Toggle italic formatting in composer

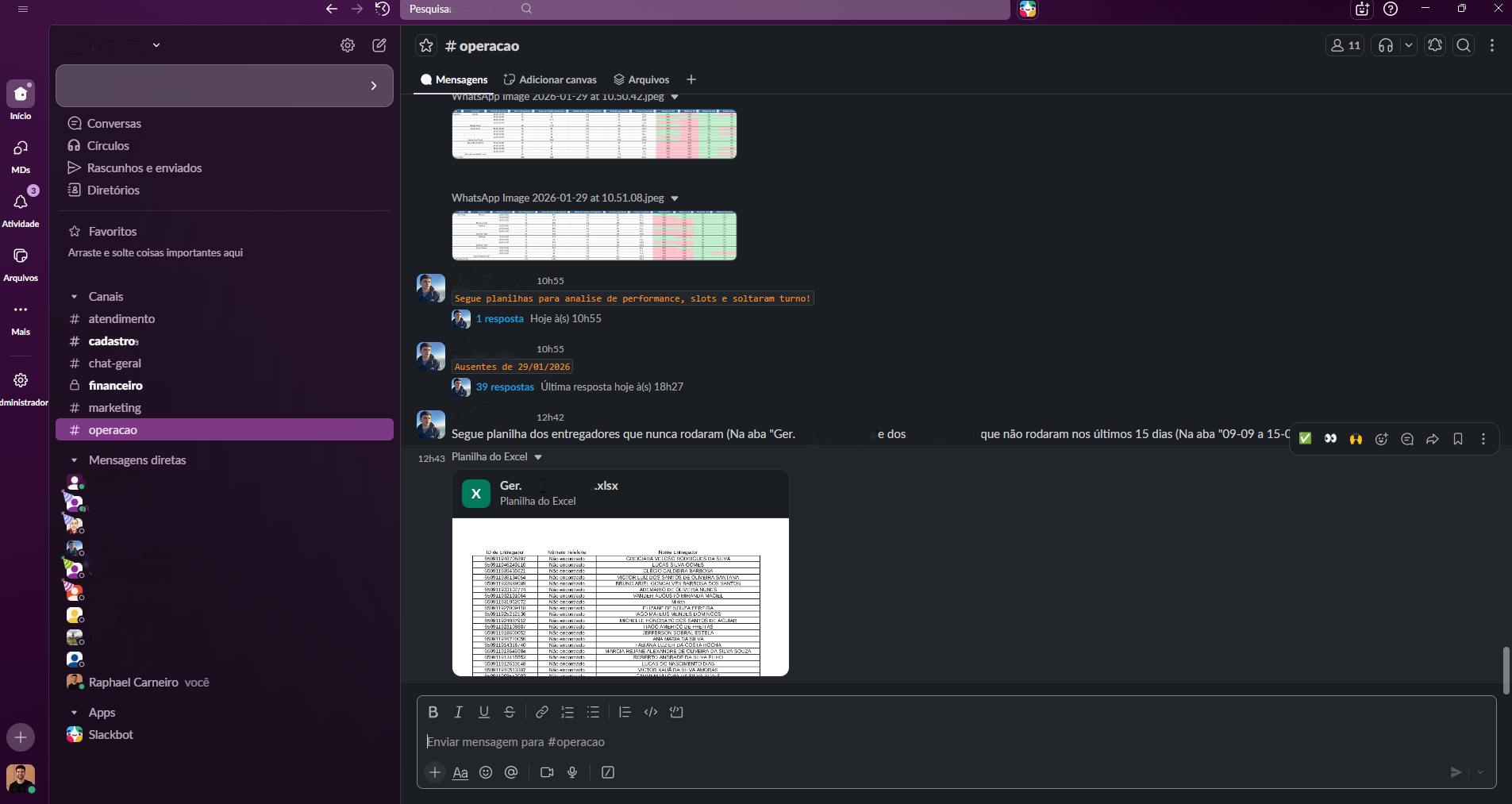[458, 712]
